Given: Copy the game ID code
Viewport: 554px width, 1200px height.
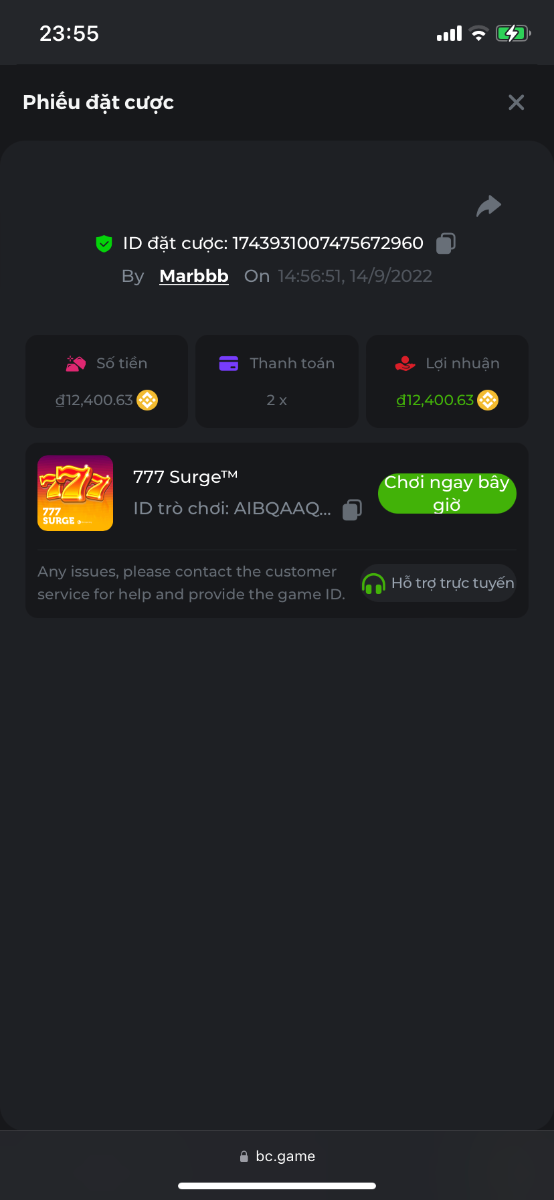Looking at the screenshot, I should (x=352, y=510).
